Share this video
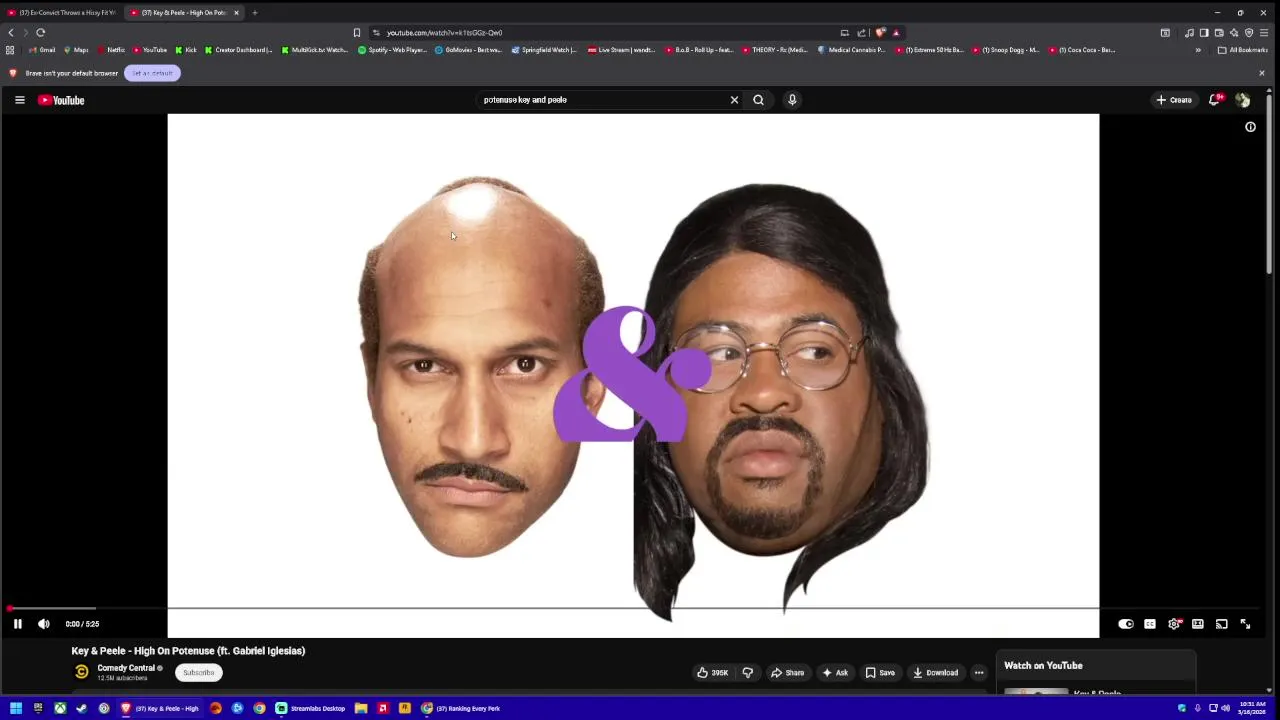The height and width of the screenshot is (720, 1280). [x=787, y=673]
